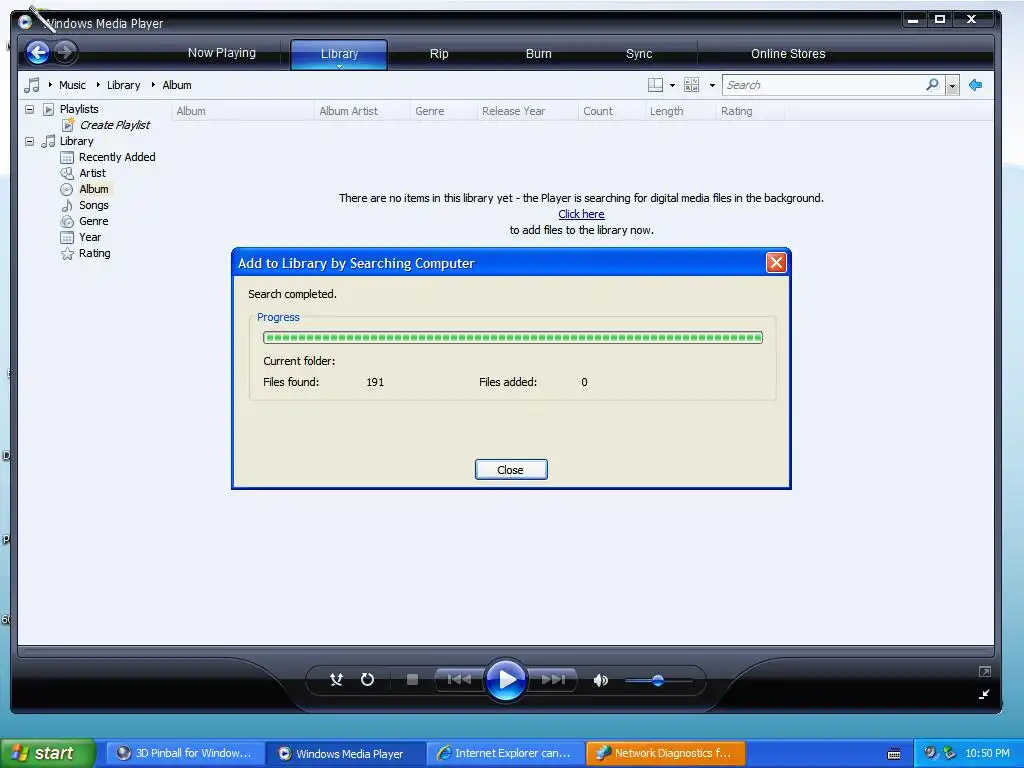Click Create Playlist in the tree
Viewport: 1024px width, 768px height.
[114, 125]
